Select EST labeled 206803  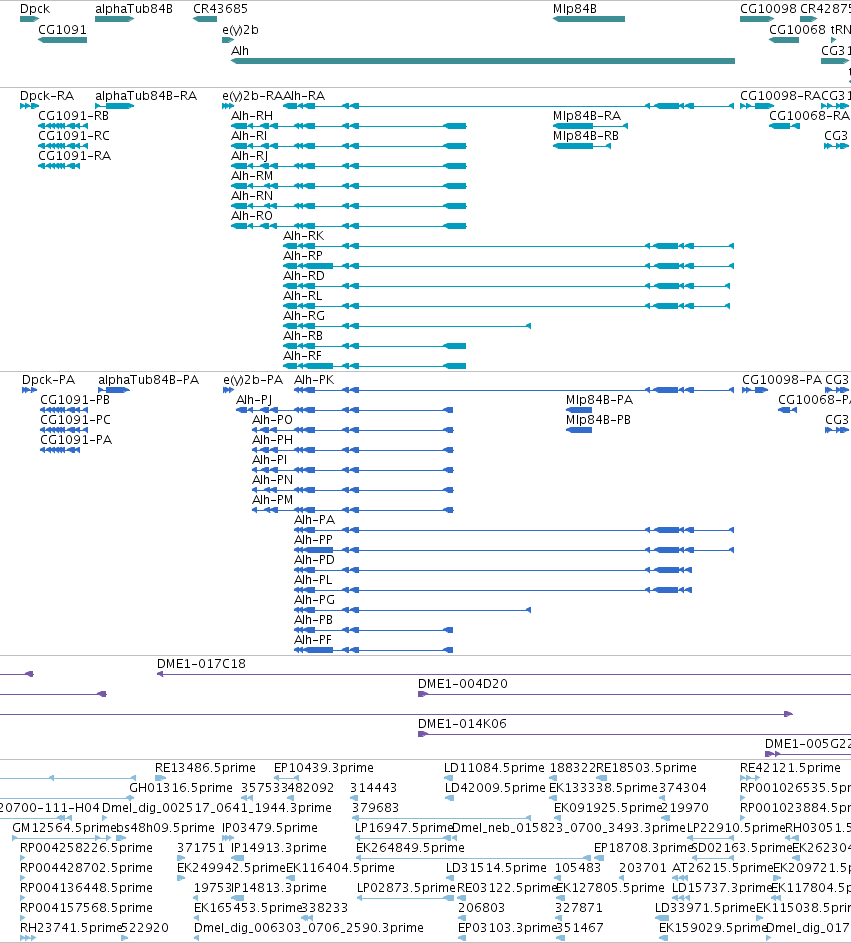click(x=462, y=918)
